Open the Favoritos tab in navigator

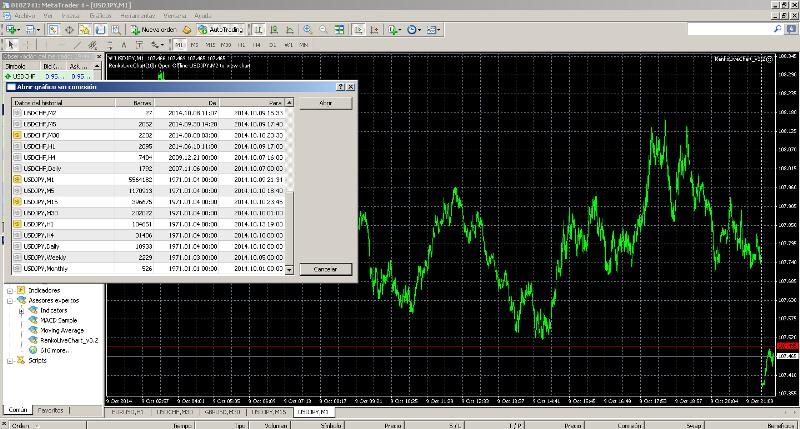(50, 410)
